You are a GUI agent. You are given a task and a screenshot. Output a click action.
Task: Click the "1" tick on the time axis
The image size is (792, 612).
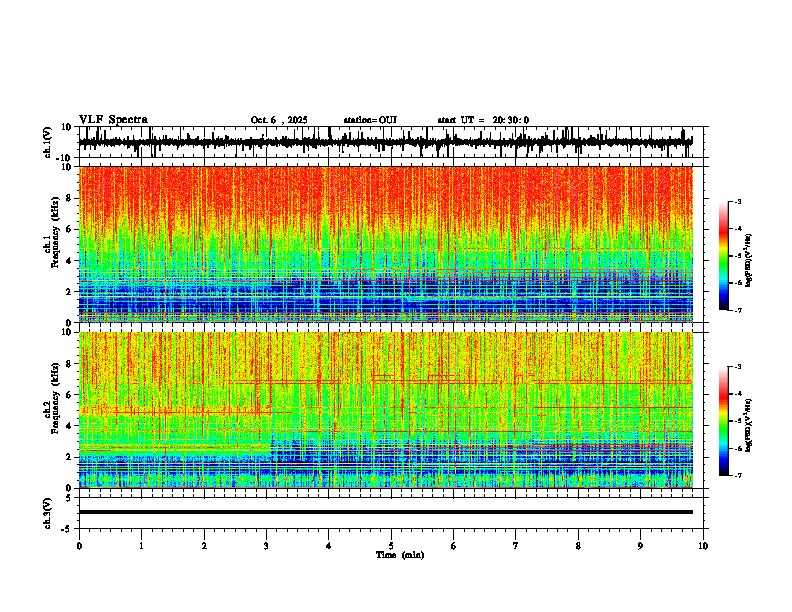(x=141, y=546)
